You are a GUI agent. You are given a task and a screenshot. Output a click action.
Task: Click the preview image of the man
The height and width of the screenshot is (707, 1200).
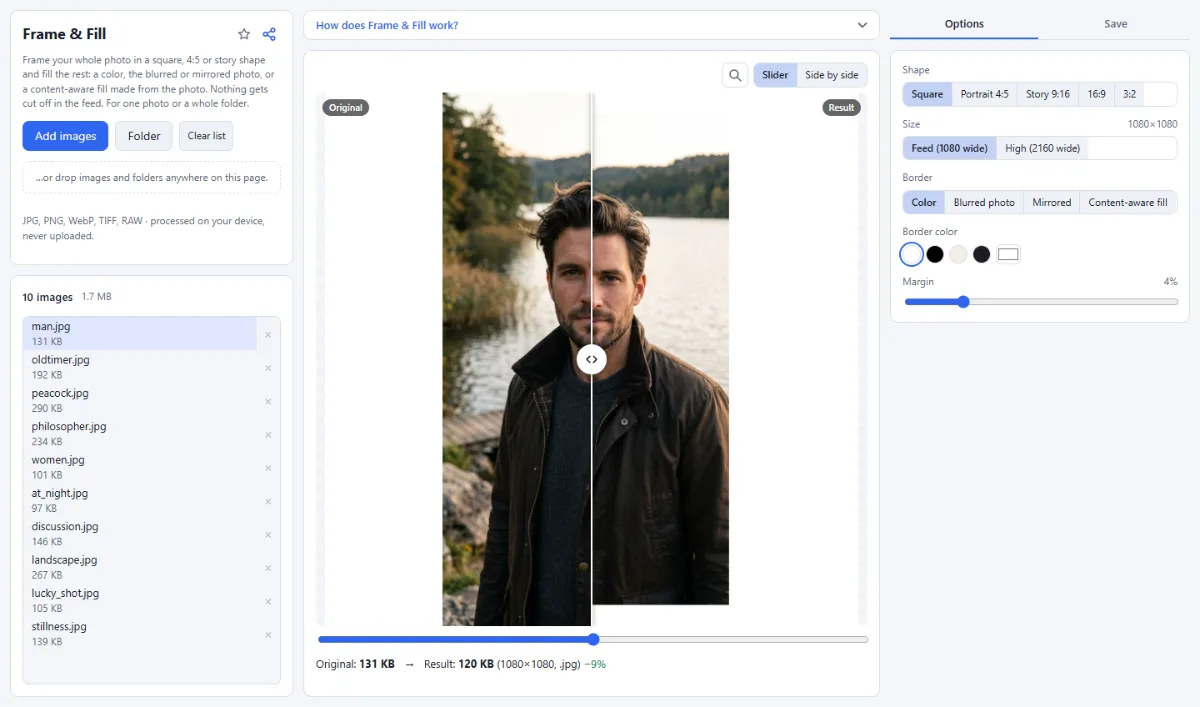point(586,359)
